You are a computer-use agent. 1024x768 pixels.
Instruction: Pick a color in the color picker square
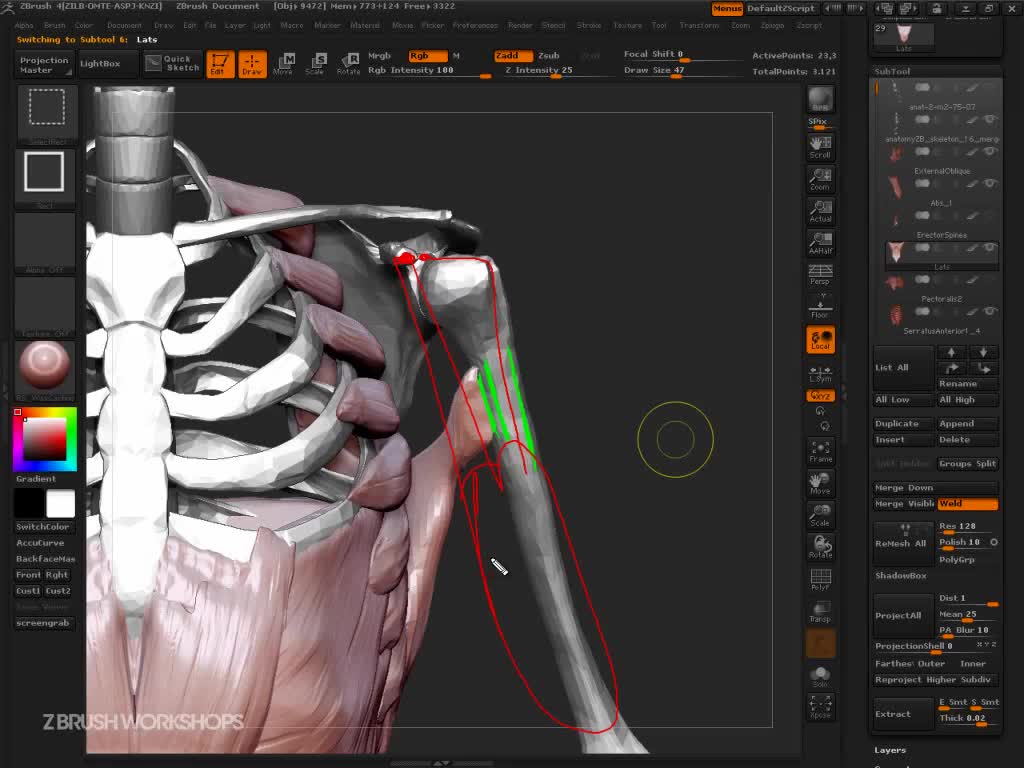pyautogui.click(x=44, y=440)
